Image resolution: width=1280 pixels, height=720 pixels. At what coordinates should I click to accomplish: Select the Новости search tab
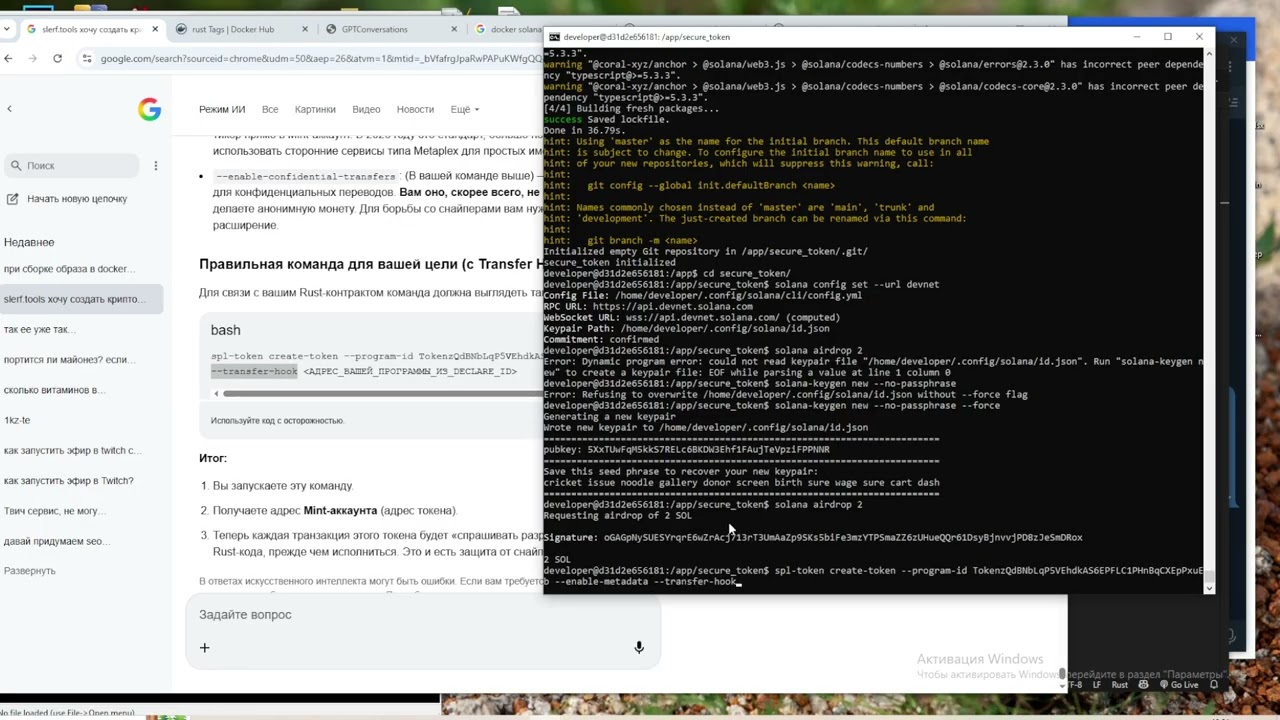[x=415, y=110]
